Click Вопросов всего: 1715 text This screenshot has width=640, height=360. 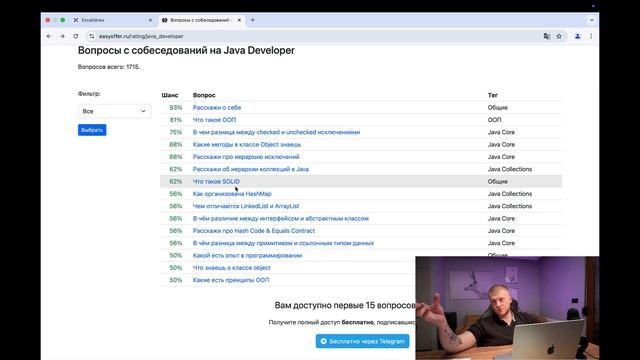(109, 67)
